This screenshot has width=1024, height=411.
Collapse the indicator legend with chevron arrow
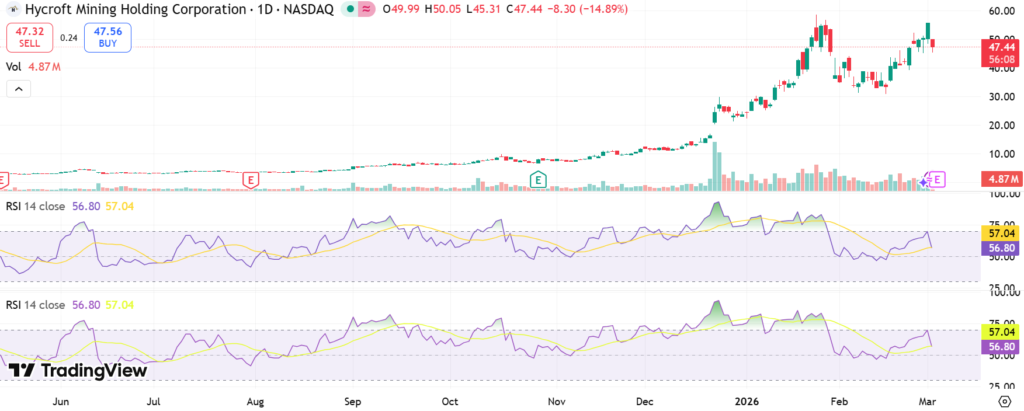pyautogui.click(x=19, y=89)
